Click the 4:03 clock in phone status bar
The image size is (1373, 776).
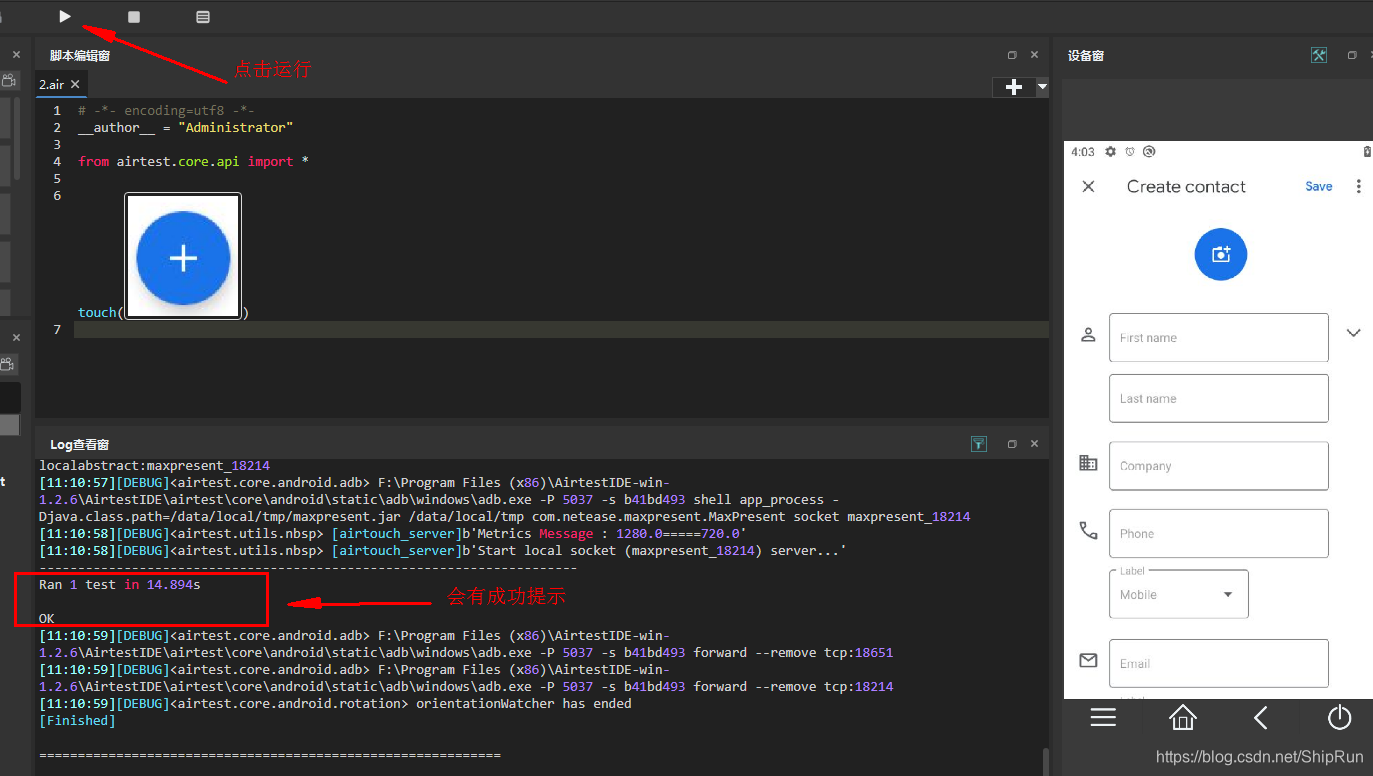coord(1083,152)
